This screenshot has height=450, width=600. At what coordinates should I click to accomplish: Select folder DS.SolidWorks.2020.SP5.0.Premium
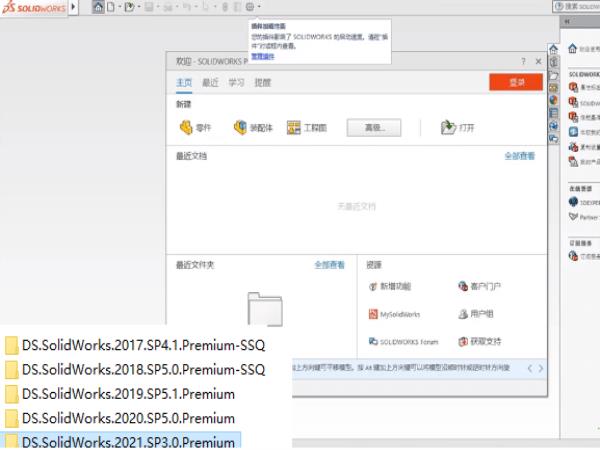120,418
